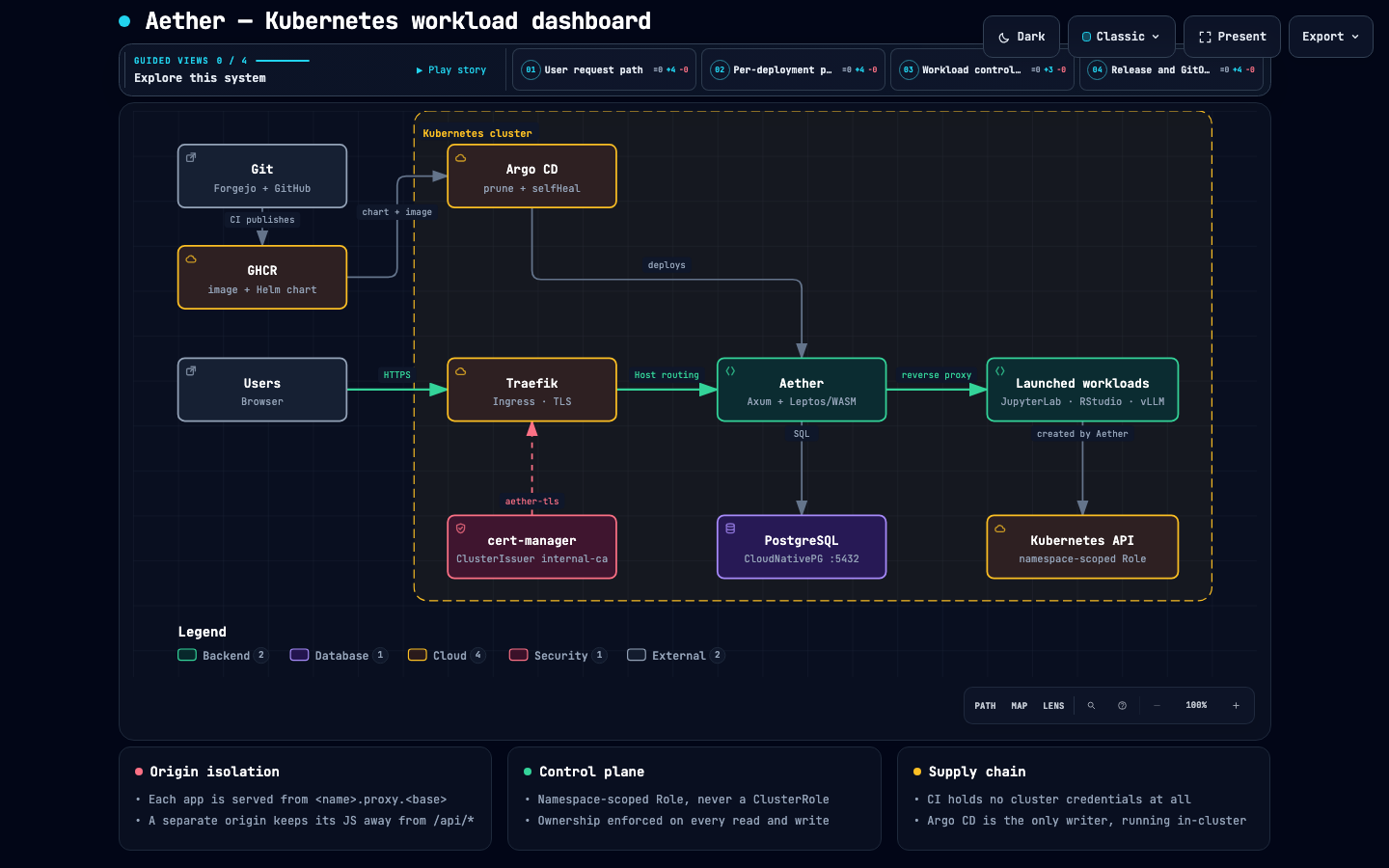Toggle the Dark theme button
The image size is (1389, 868).
coord(1021,37)
